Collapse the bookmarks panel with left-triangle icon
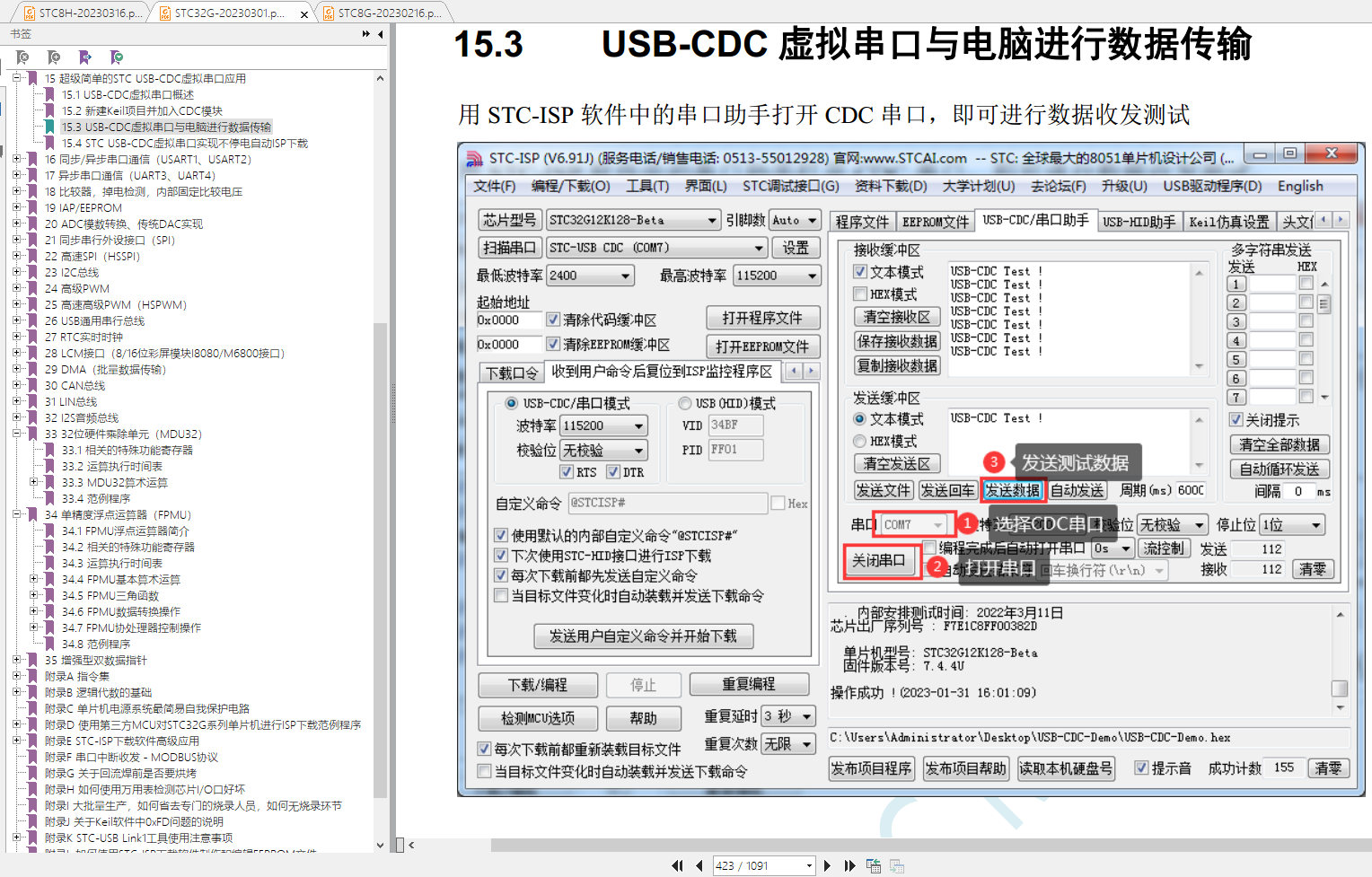 (x=381, y=34)
